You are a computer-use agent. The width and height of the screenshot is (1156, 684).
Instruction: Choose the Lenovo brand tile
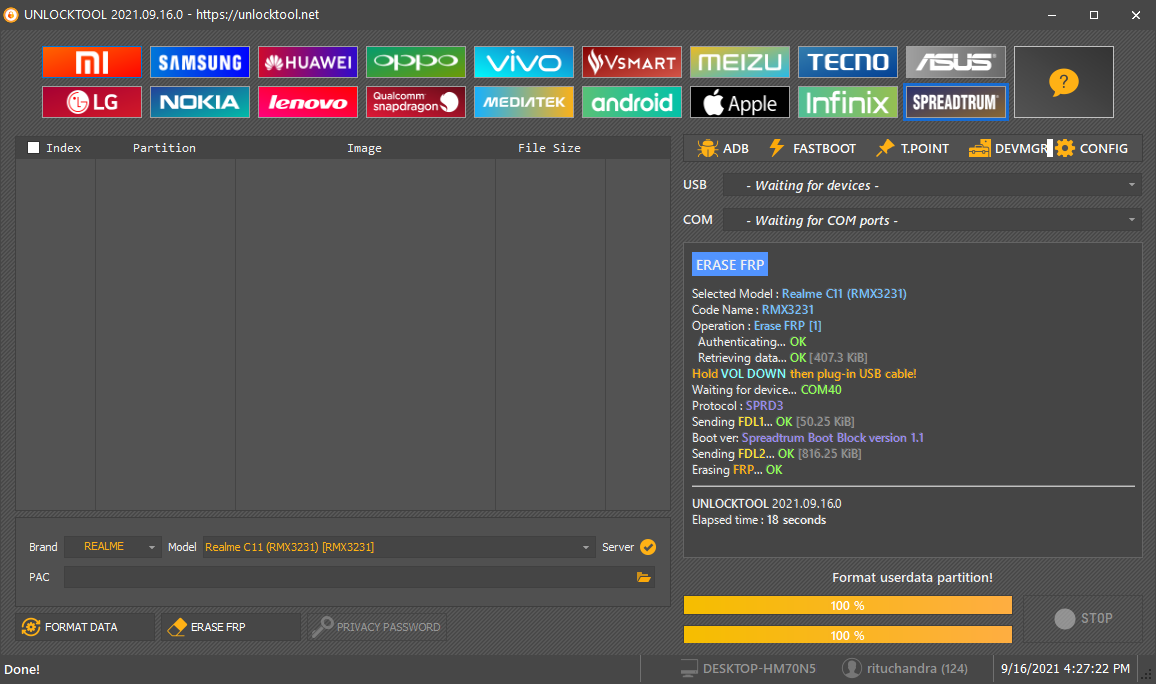point(307,102)
